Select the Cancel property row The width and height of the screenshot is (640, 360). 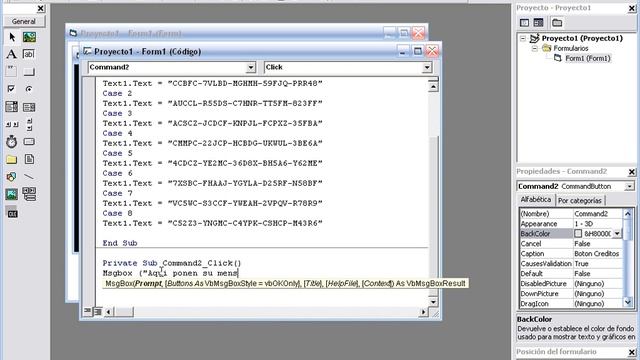tap(571, 244)
